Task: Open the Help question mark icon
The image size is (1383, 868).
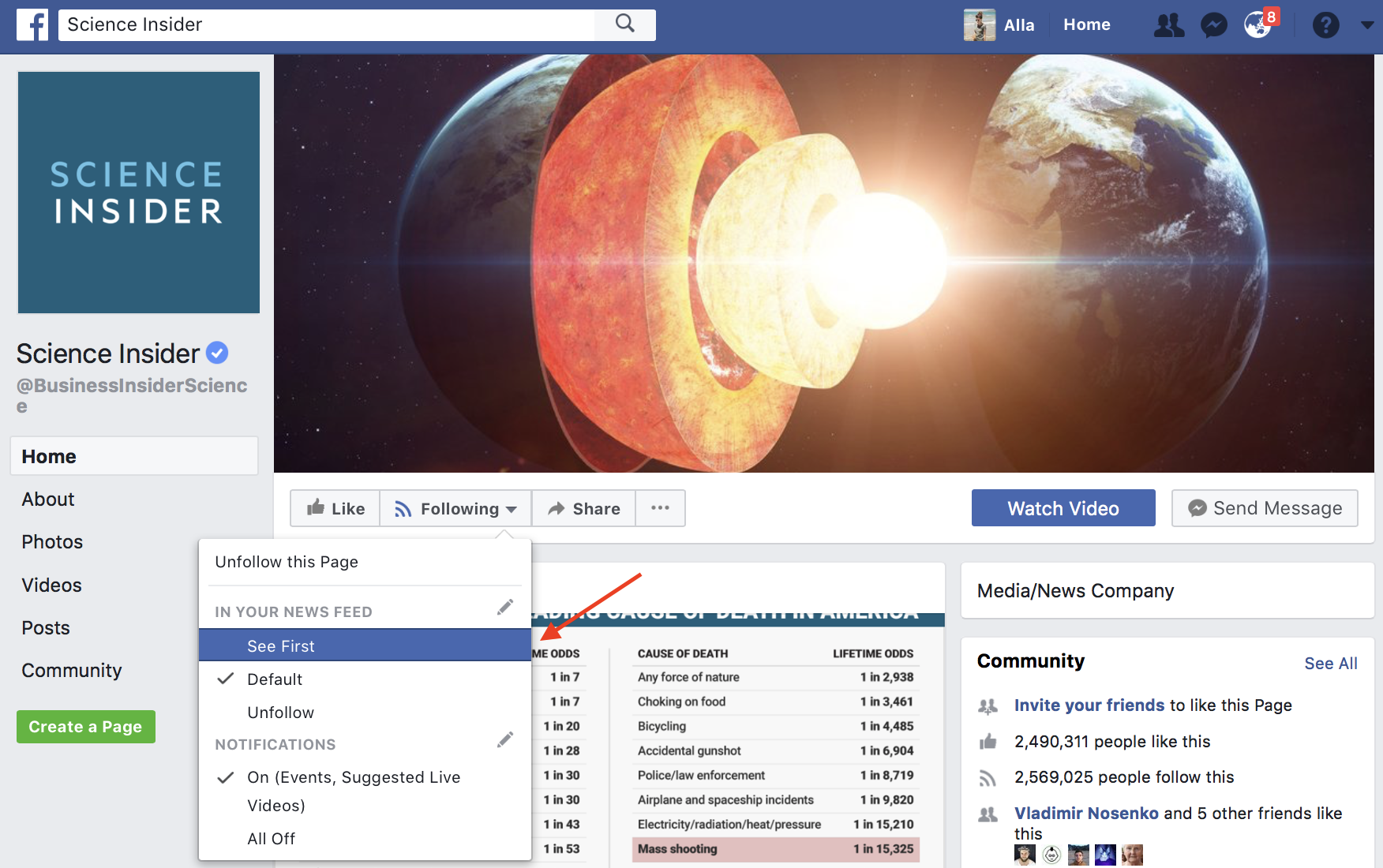Action: [1325, 25]
